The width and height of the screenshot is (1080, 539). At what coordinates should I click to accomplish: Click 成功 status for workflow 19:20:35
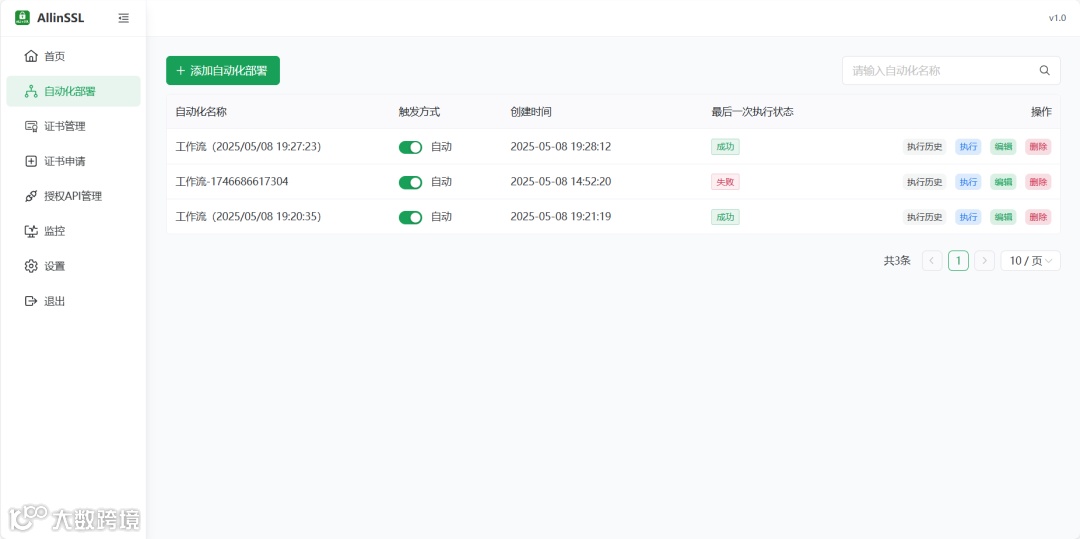click(x=725, y=217)
